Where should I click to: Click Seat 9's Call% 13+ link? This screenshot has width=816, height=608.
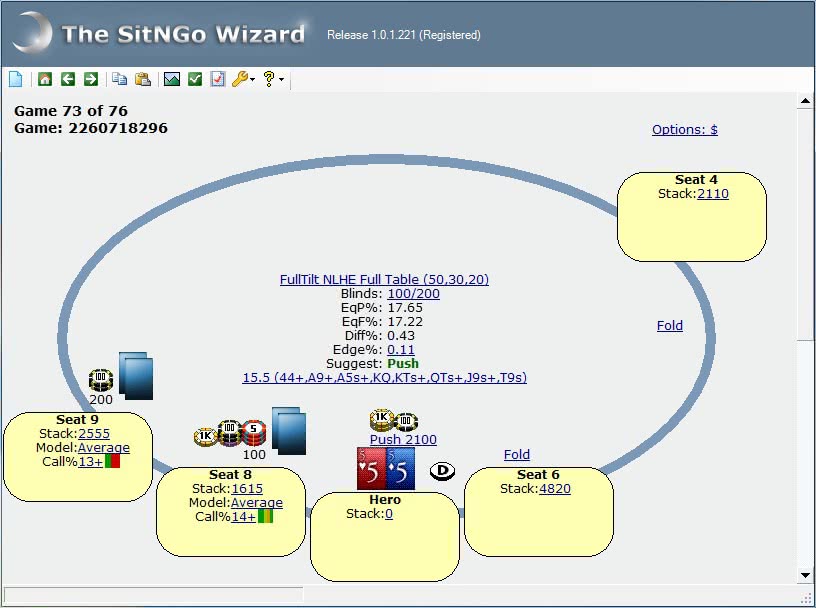[x=91, y=462]
